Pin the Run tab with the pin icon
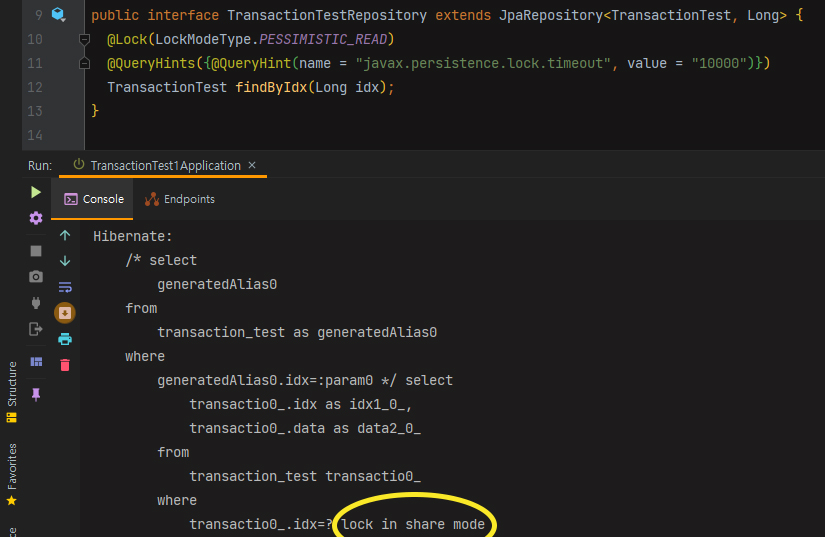 (x=36, y=394)
